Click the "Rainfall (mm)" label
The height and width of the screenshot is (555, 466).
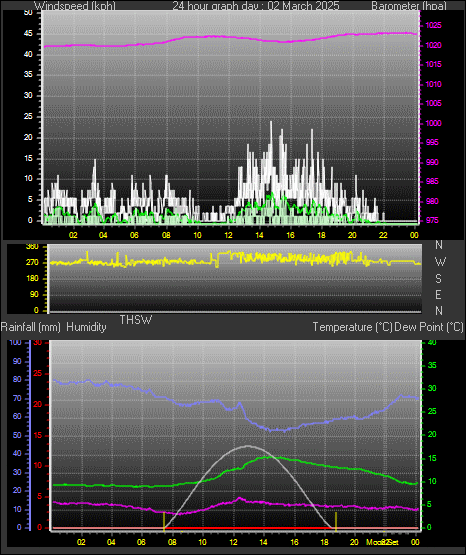pyautogui.click(x=30, y=327)
